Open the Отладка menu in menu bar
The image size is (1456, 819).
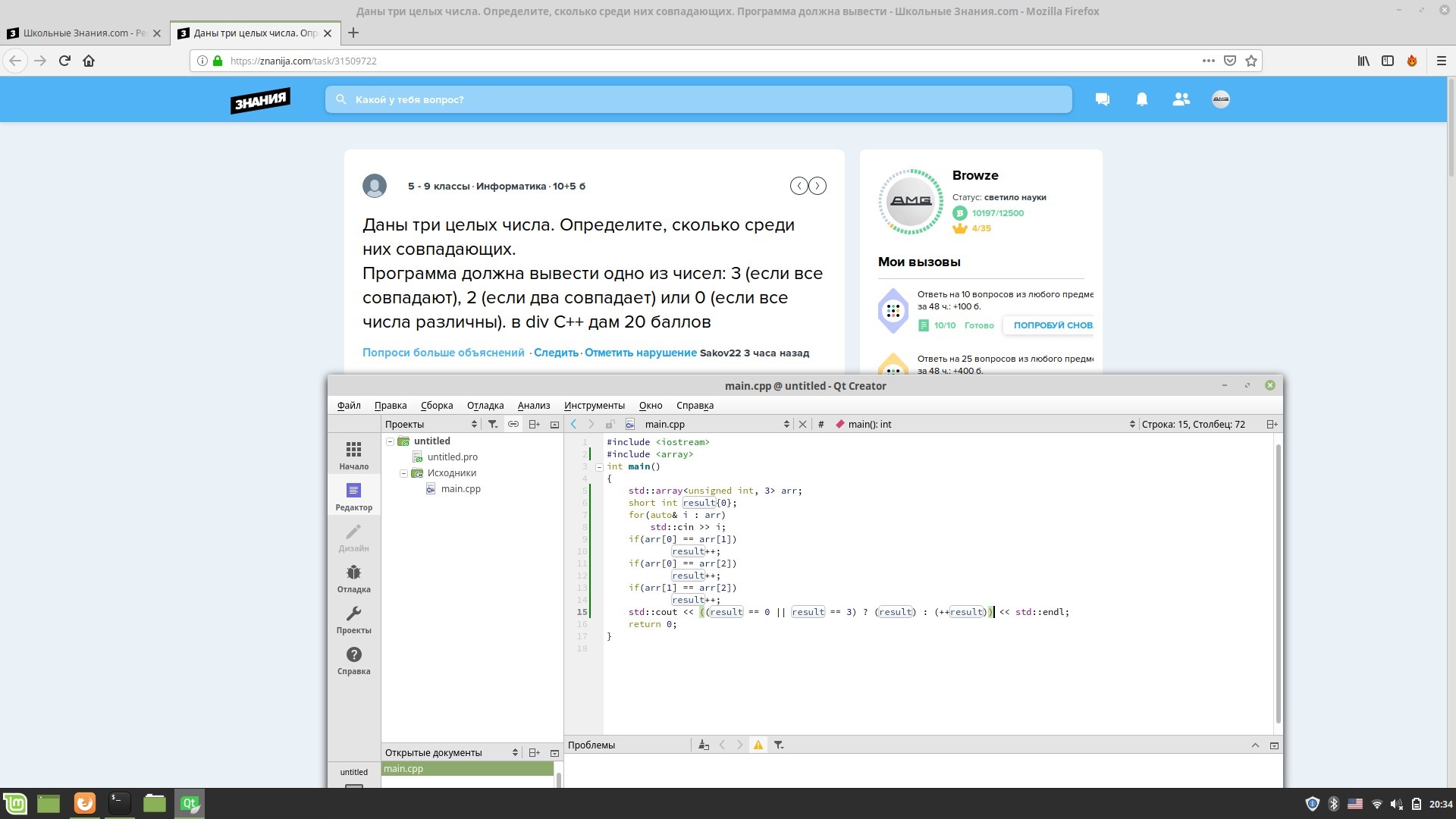click(485, 406)
